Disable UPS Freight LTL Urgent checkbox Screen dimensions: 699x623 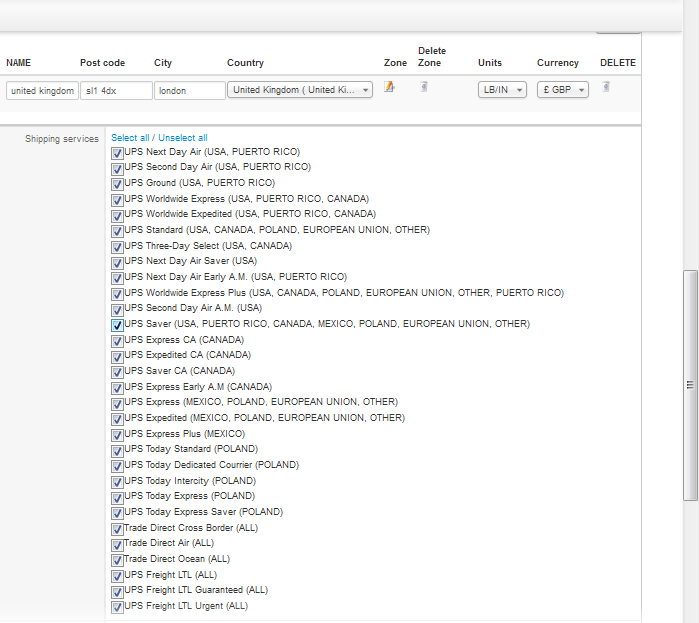(118, 607)
